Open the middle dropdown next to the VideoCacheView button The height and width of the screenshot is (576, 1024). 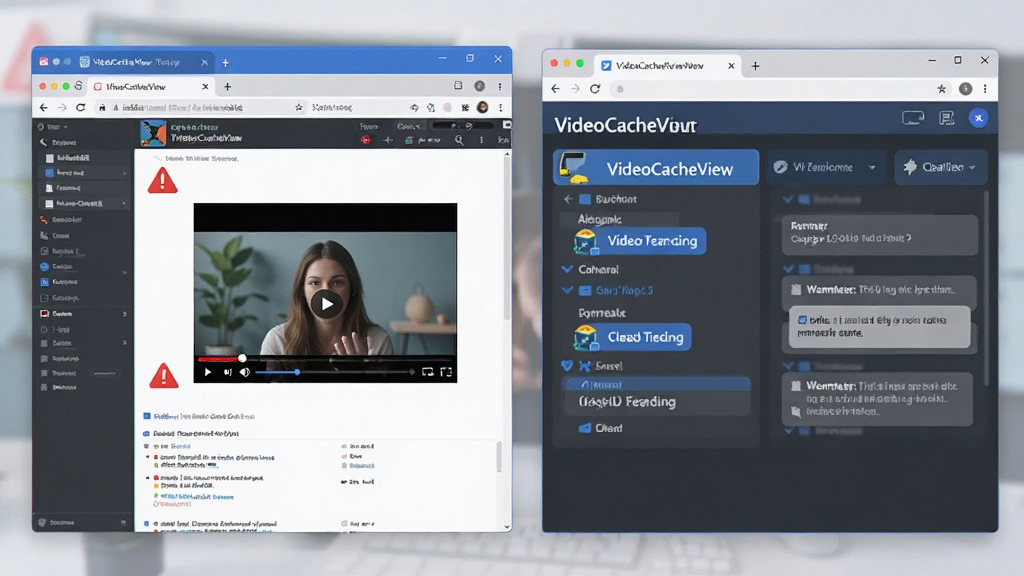(x=826, y=167)
